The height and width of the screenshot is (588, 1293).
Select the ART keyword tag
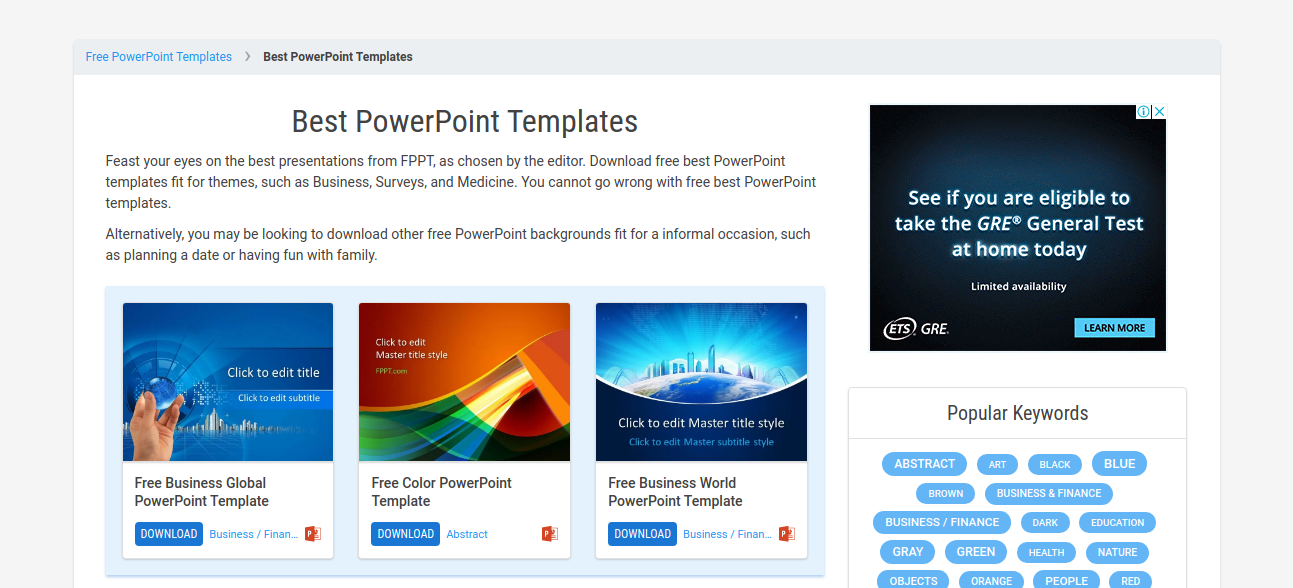(x=998, y=464)
